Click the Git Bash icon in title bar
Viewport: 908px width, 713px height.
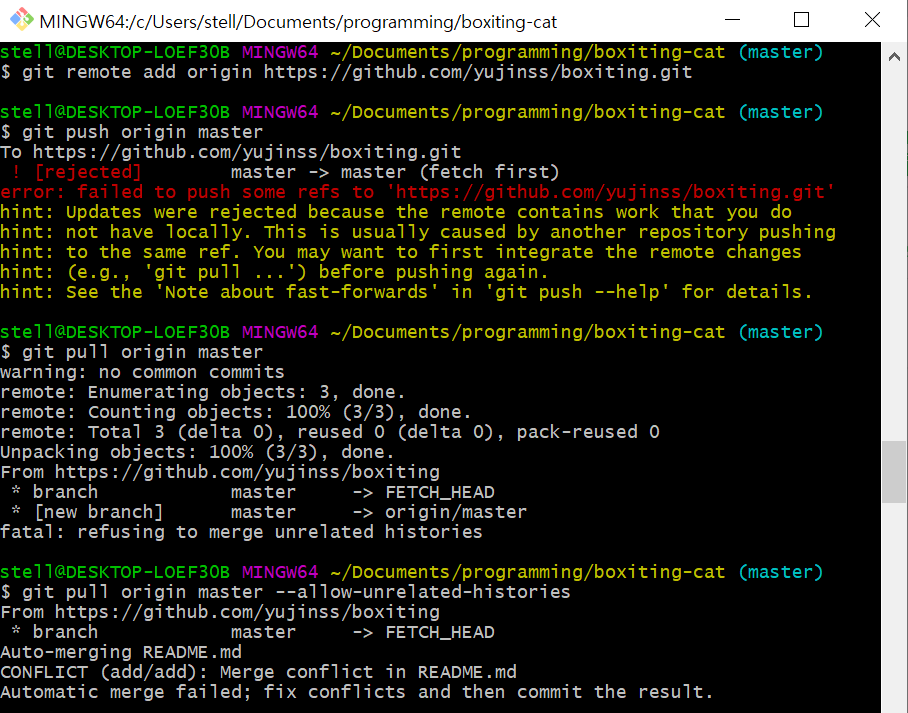click(x=22, y=20)
